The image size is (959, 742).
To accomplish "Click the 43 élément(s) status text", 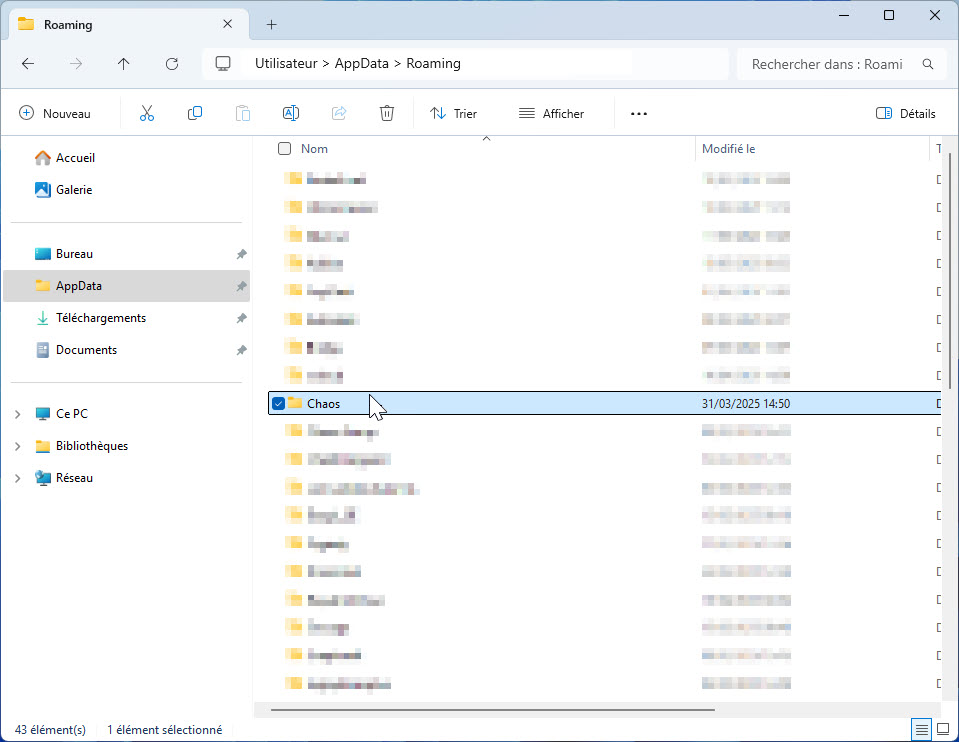I will click(x=50, y=730).
